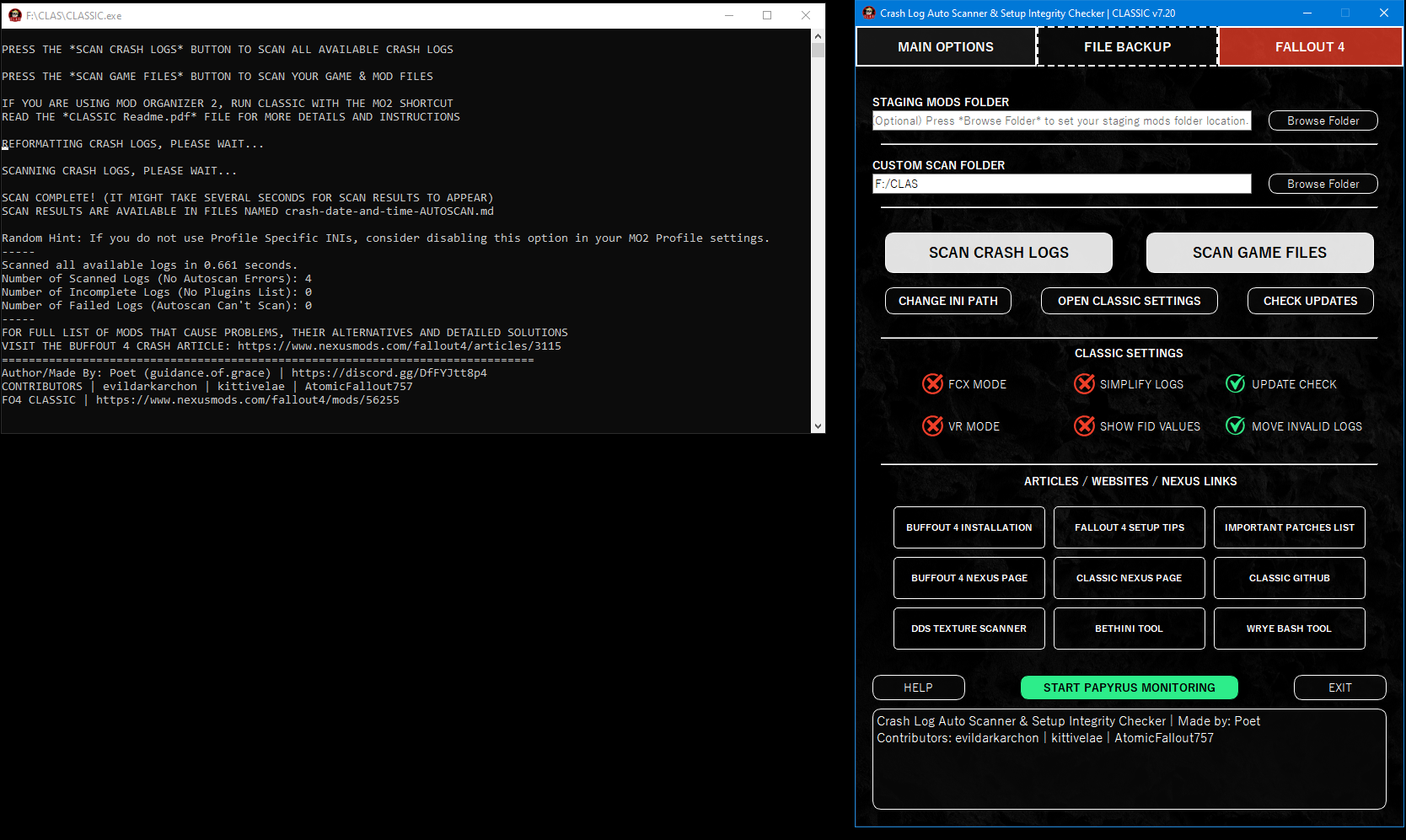Image resolution: width=1406 pixels, height=840 pixels.
Task: Enable the VR MODE setting
Action: pos(932,426)
